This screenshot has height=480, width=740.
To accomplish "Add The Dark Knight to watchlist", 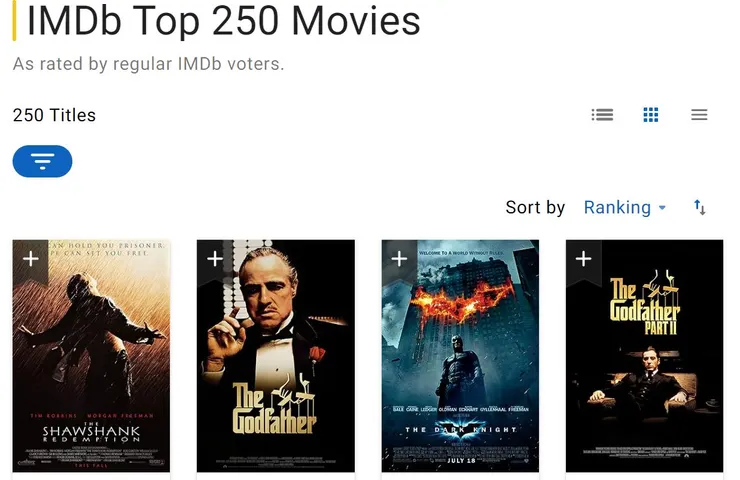I will pyautogui.click(x=399, y=260).
